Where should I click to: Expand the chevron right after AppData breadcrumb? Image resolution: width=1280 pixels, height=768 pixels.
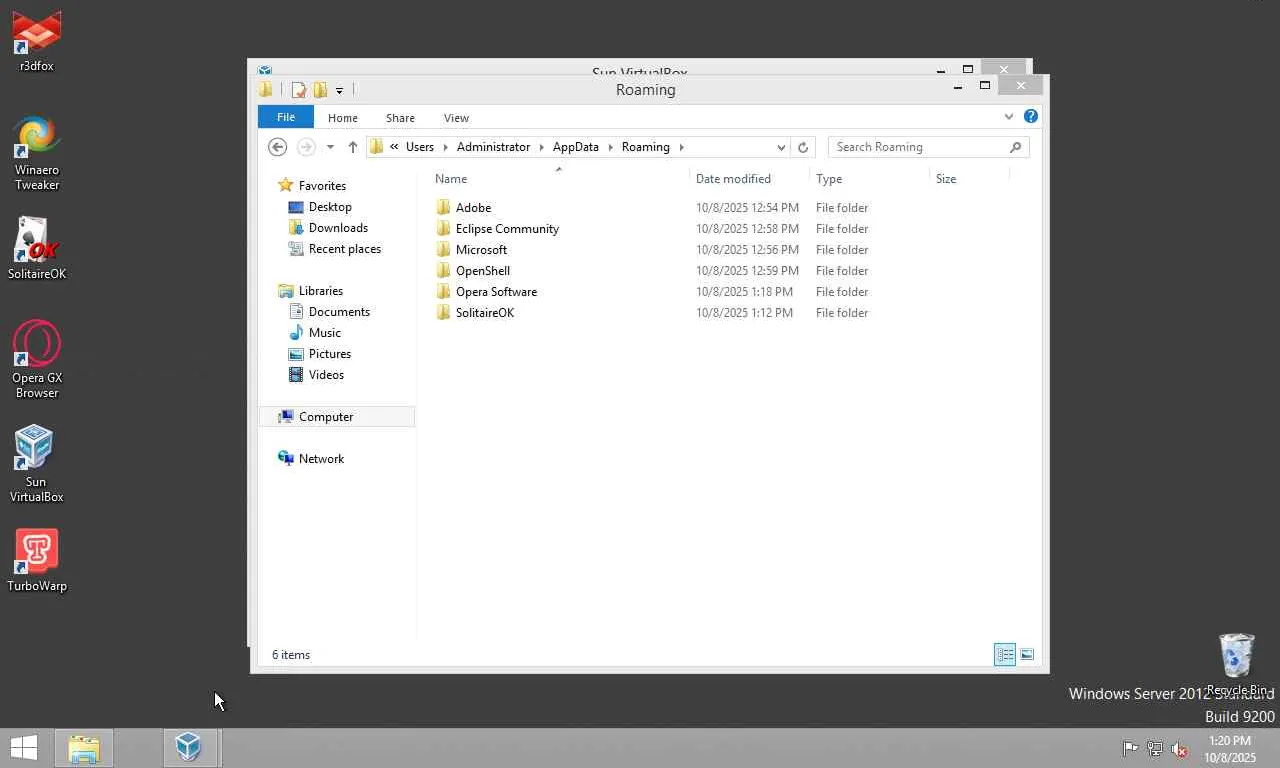[x=609, y=147]
